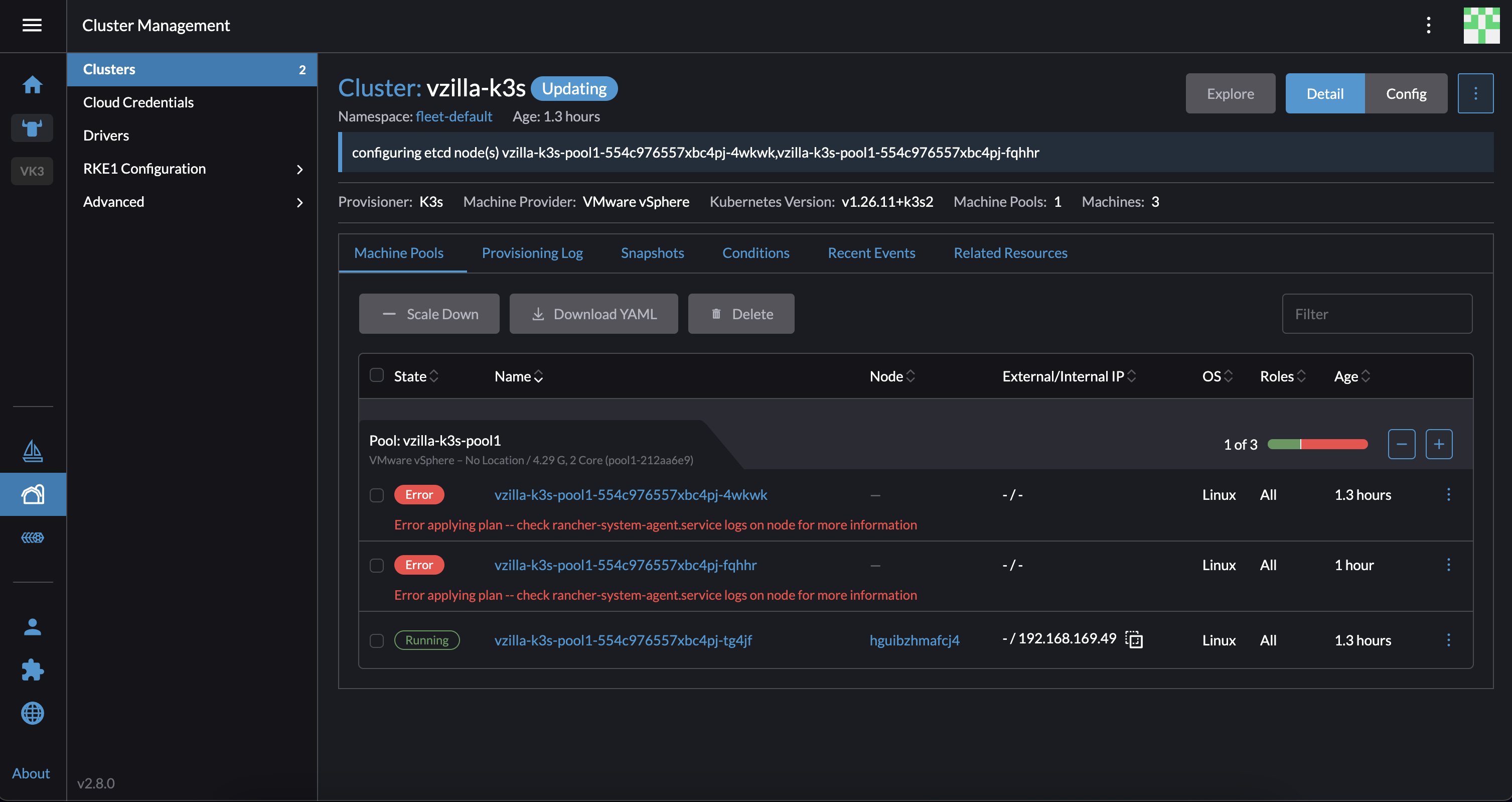1512x802 pixels.
Task: Check the Running node tg4jf row
Action: click(376, 640)
